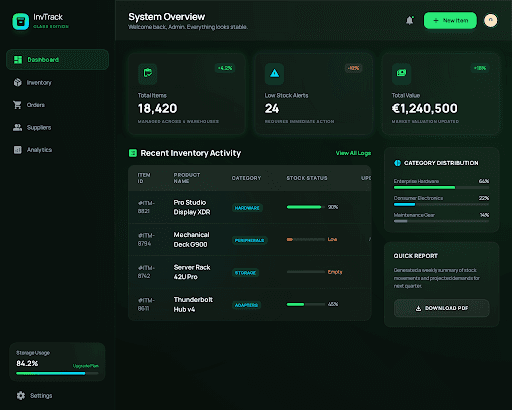The height and width of the screenshot is (410, 512).
Task: Click the STORAGE category tag
Action: [x=245, y=273]
